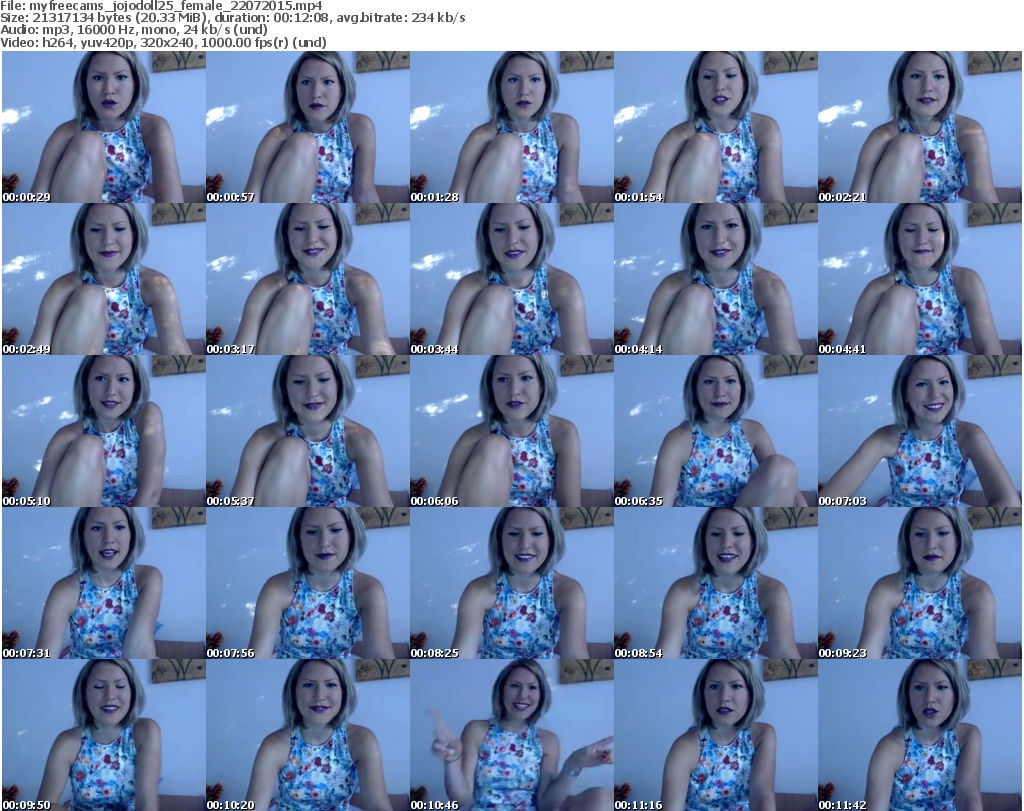Image resolution: width=1024 pixels, height=811 pixels.
Task: Select the thumbnail stamped 00:01:28
Action: (x=511, y=127)
